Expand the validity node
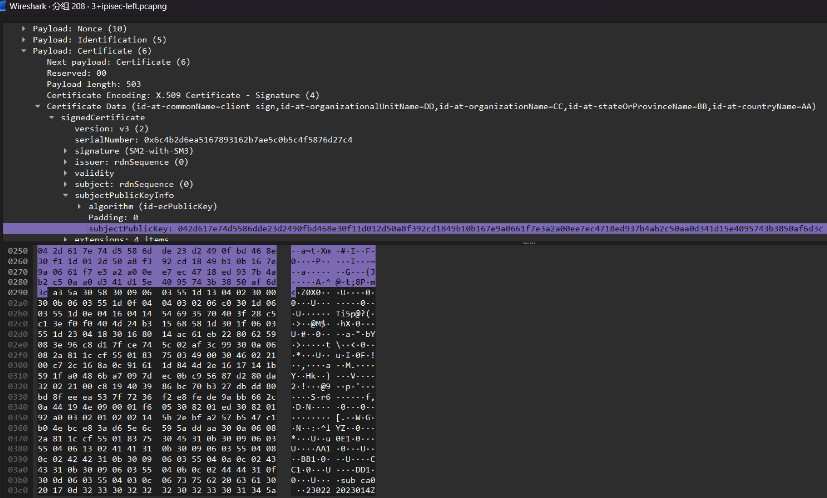827x498 pixels. click(65, 173)
